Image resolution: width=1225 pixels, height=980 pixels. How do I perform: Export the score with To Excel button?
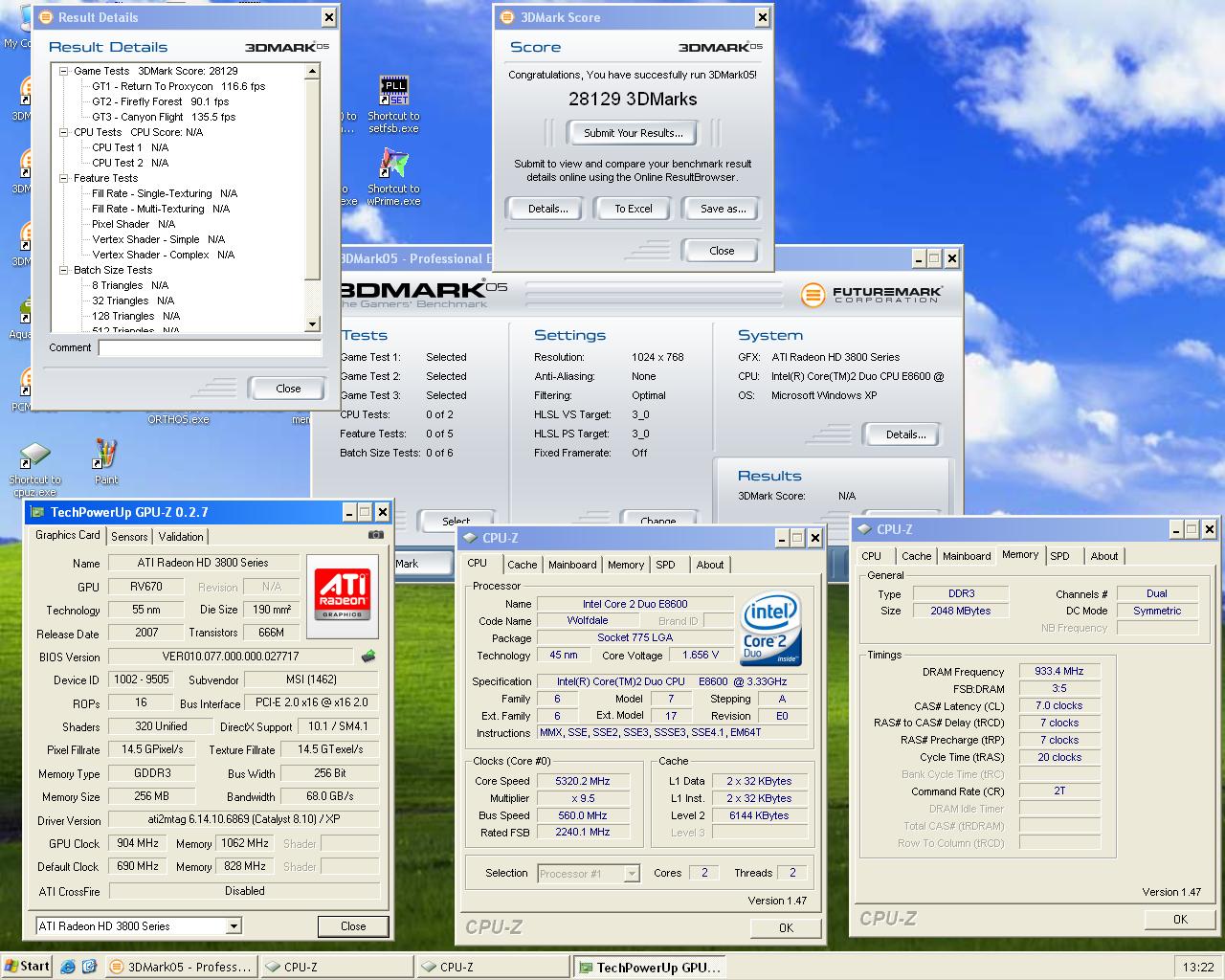click(634, 209)
